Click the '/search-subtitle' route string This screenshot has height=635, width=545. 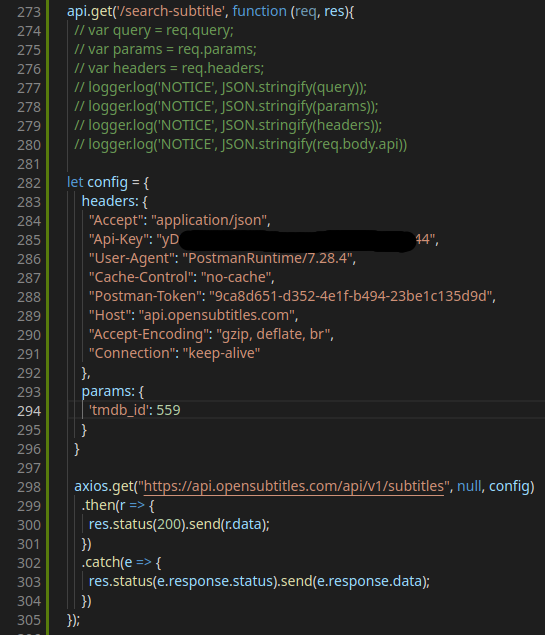click(x=170, y=11)
